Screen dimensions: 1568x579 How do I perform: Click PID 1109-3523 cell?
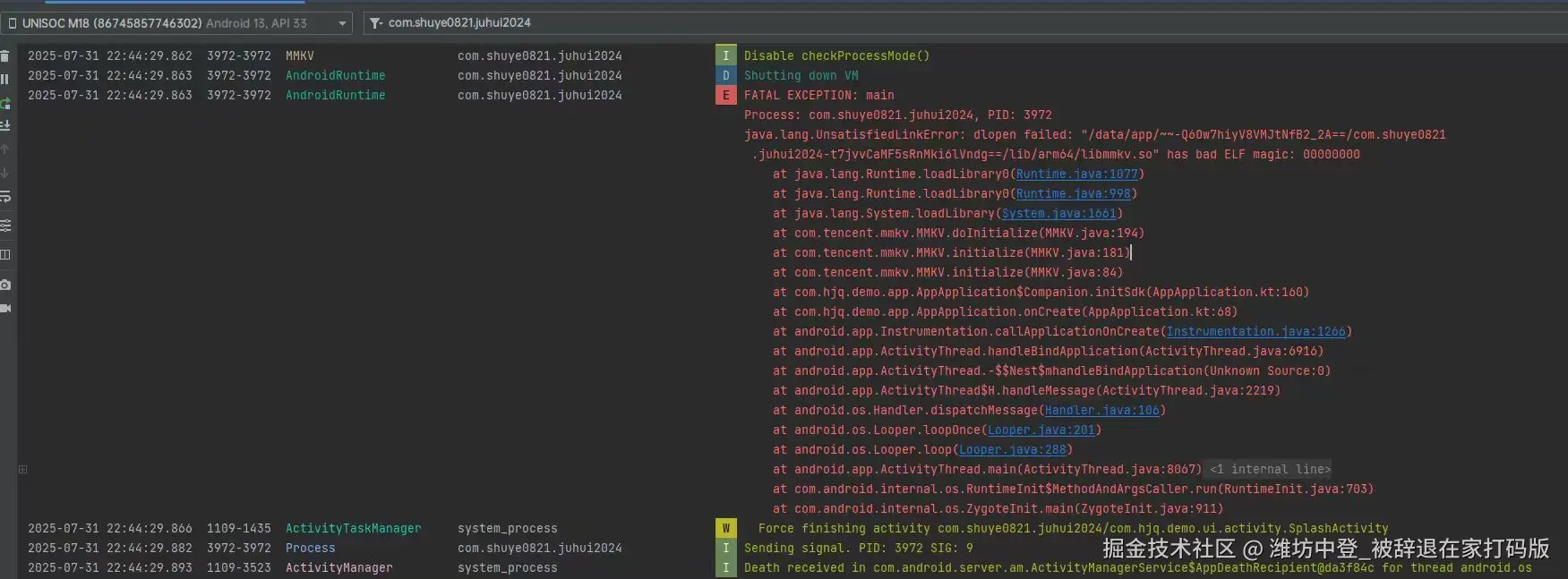tap(238, 567)
